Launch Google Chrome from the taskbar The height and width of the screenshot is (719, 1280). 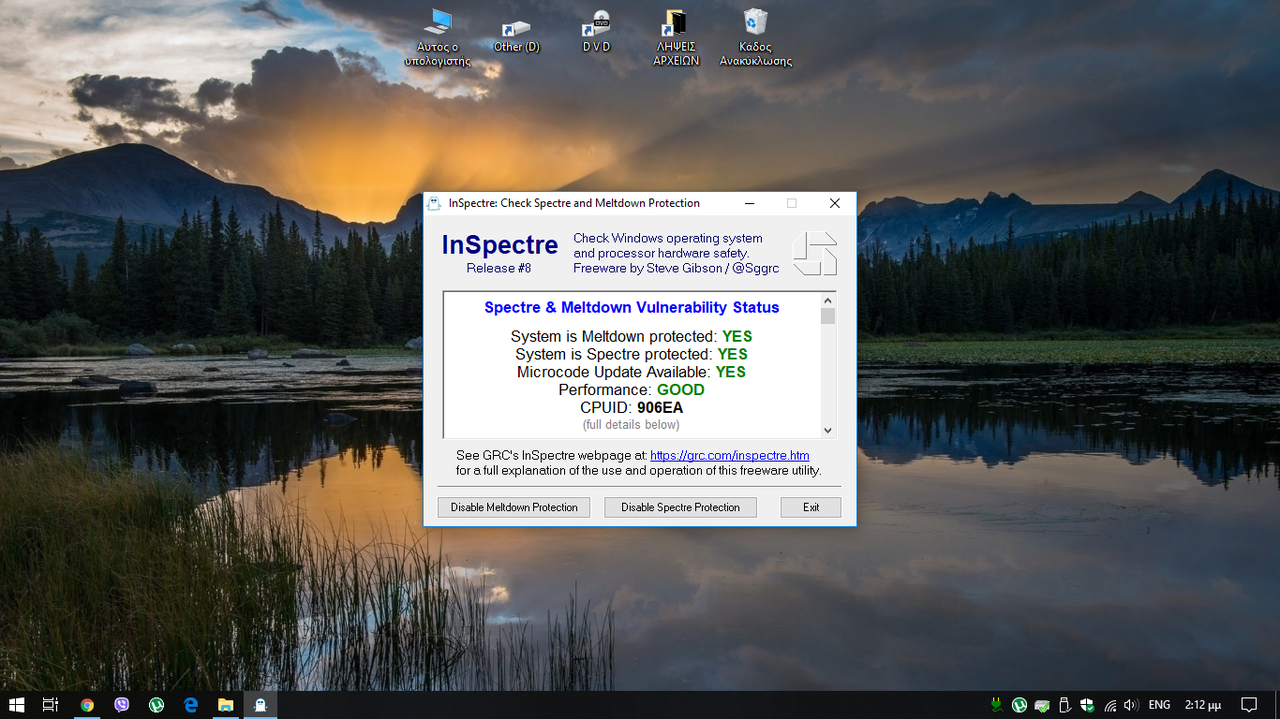click(87, 705)
